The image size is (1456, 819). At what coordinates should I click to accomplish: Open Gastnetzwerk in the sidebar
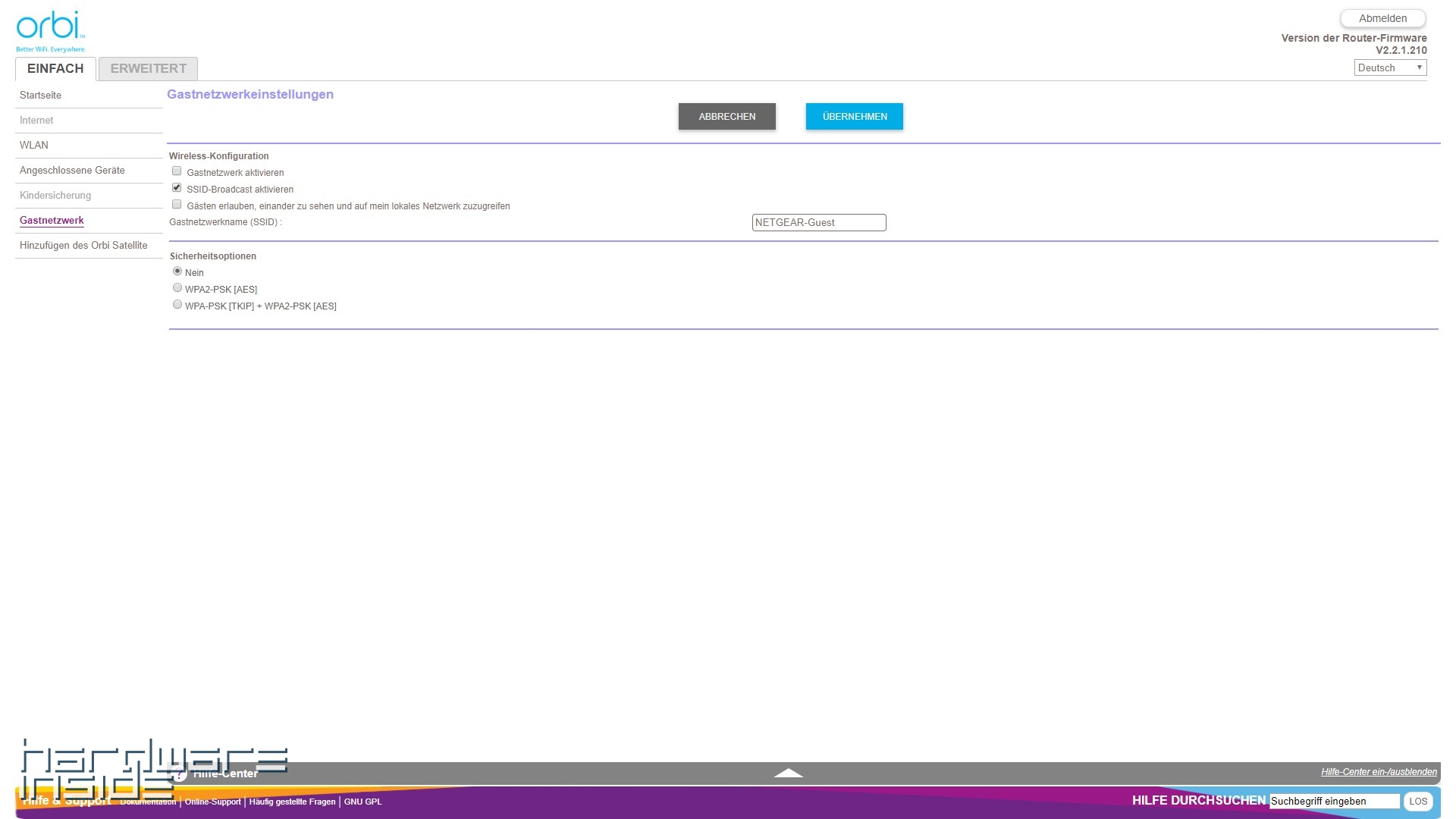[x=52, y=221]
